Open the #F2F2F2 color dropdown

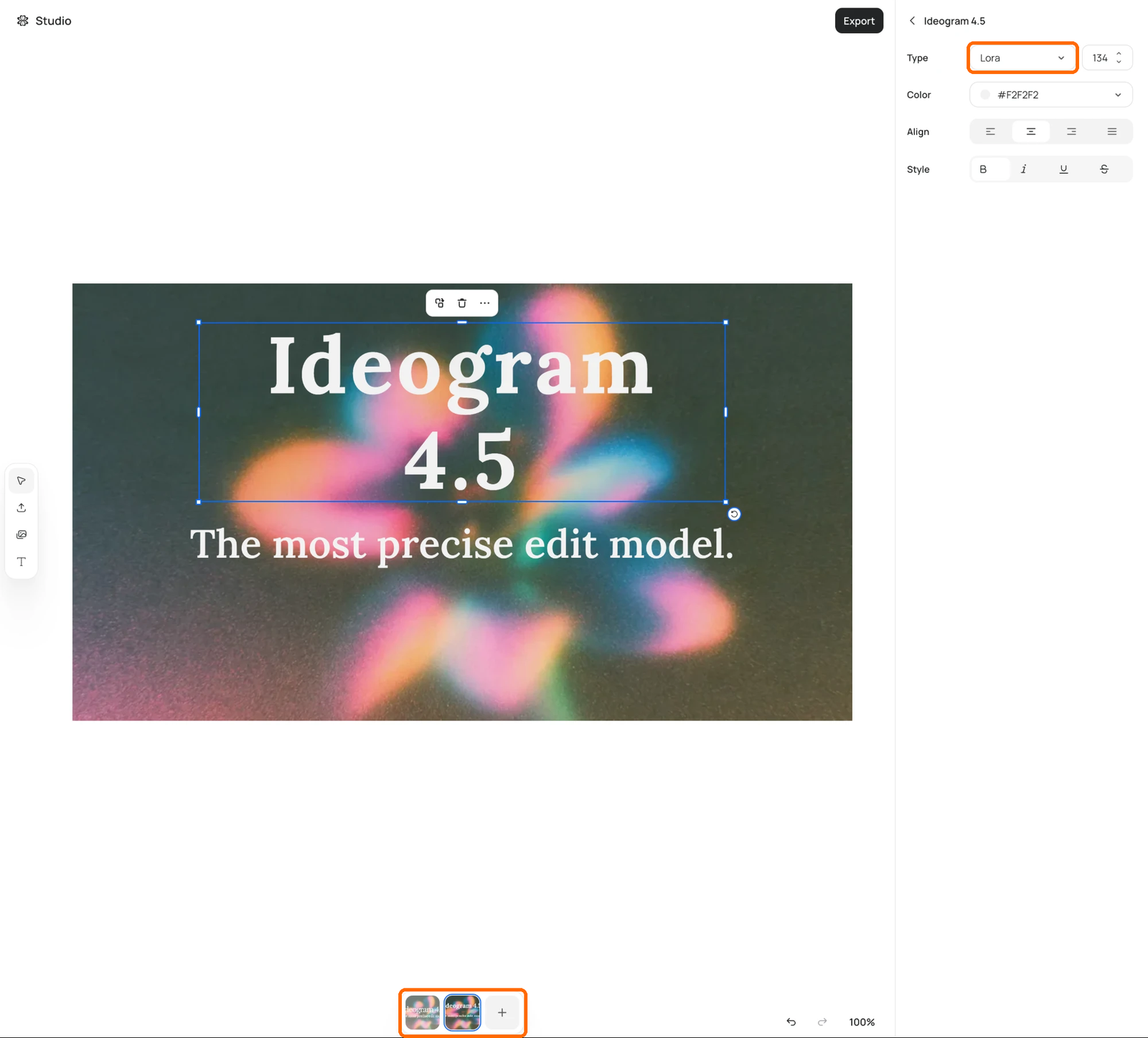[1051, 95]
